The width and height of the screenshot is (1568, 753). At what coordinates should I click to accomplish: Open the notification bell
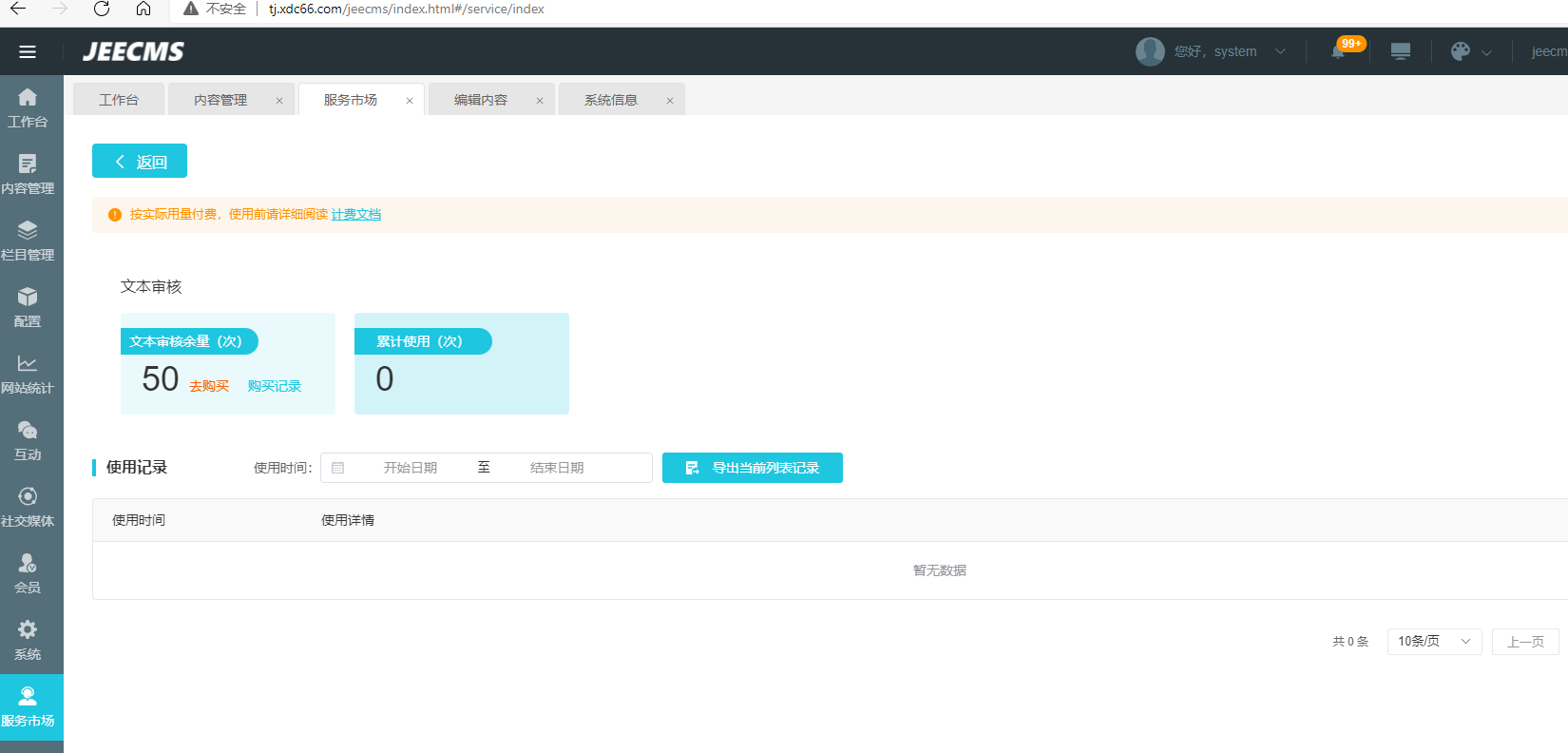pyautogui.click(x=1338, y=51)
